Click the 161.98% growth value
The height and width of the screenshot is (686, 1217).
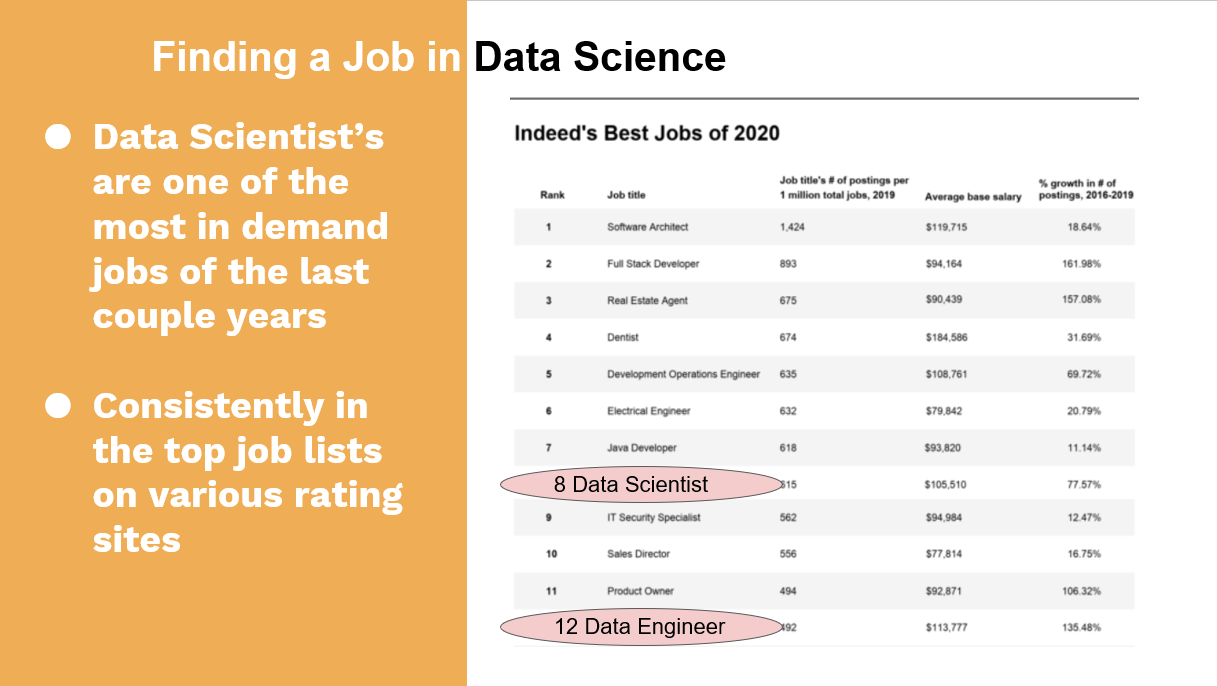pyautogui.click(x=1081, y=264)
